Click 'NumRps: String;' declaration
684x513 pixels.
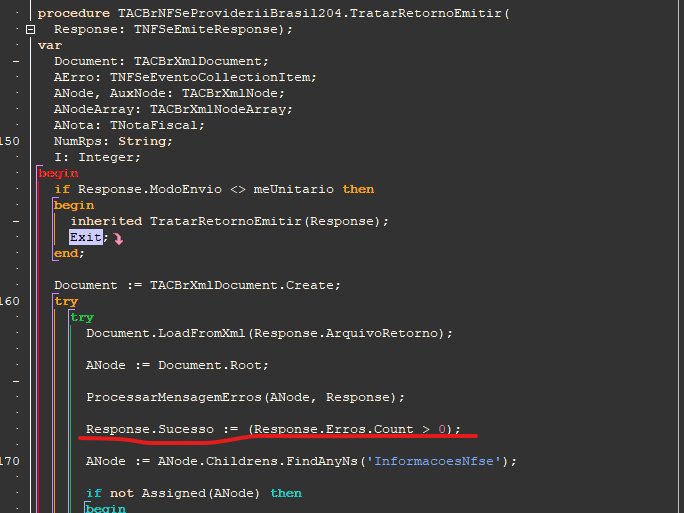click(113, 141)
